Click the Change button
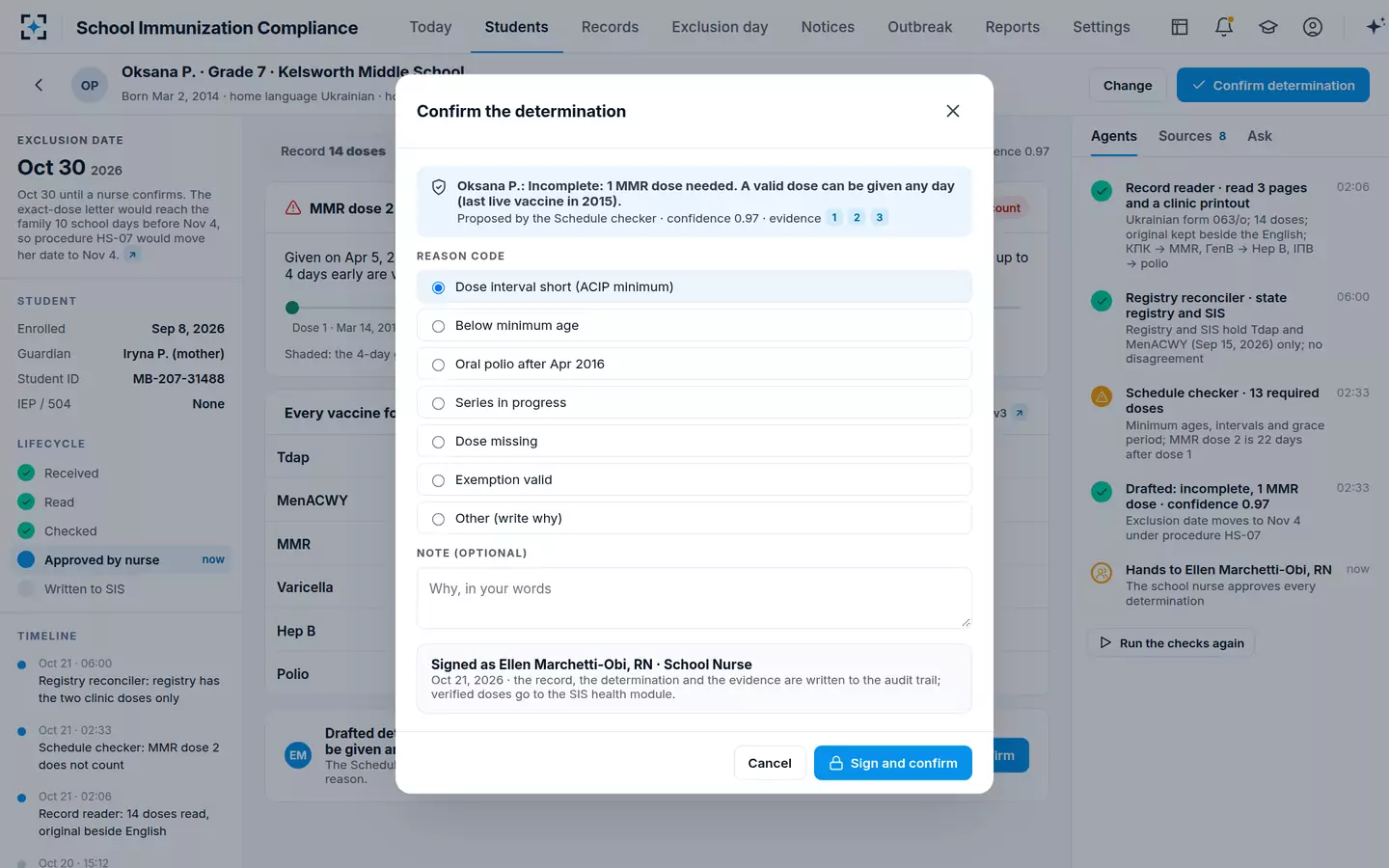 1128,85
